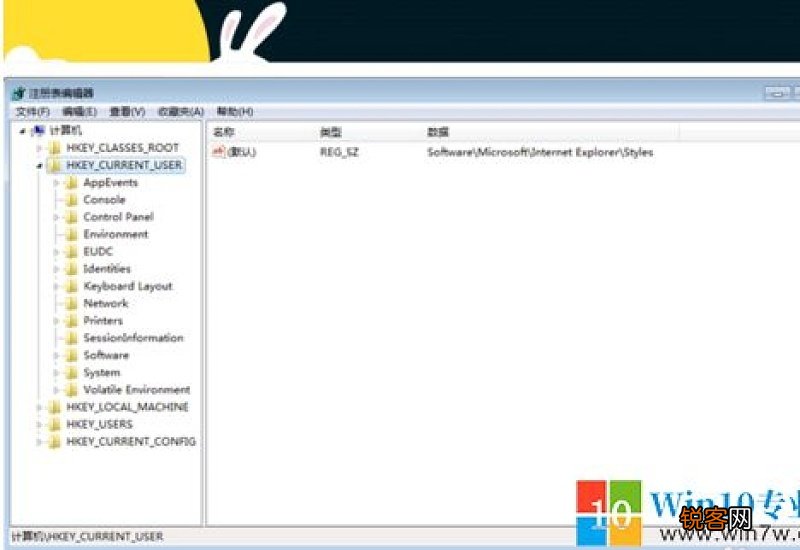Select the (默认) value name

click(x=241, y=152)
